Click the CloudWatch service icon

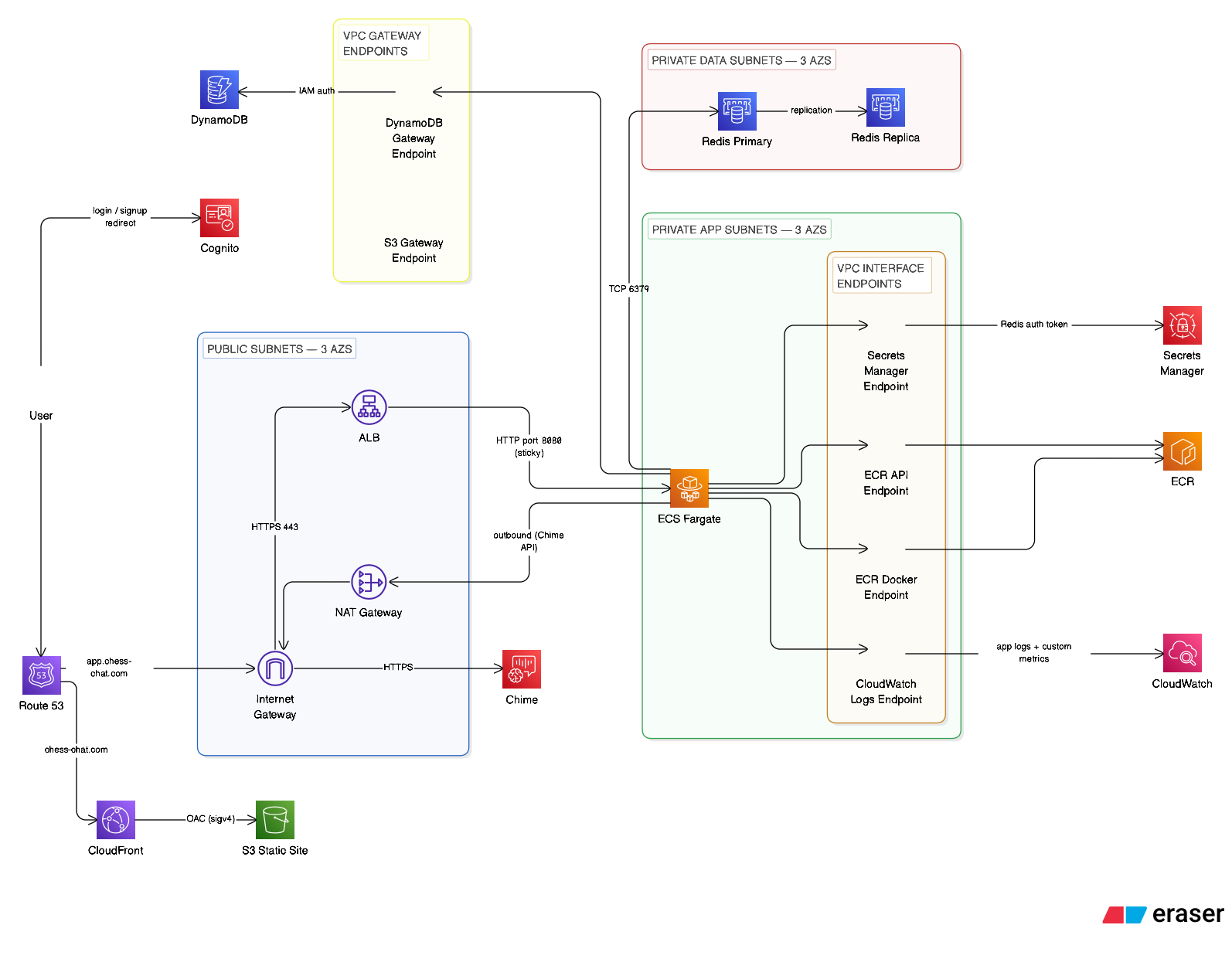pyautogui.click(x=1183, y=653)
